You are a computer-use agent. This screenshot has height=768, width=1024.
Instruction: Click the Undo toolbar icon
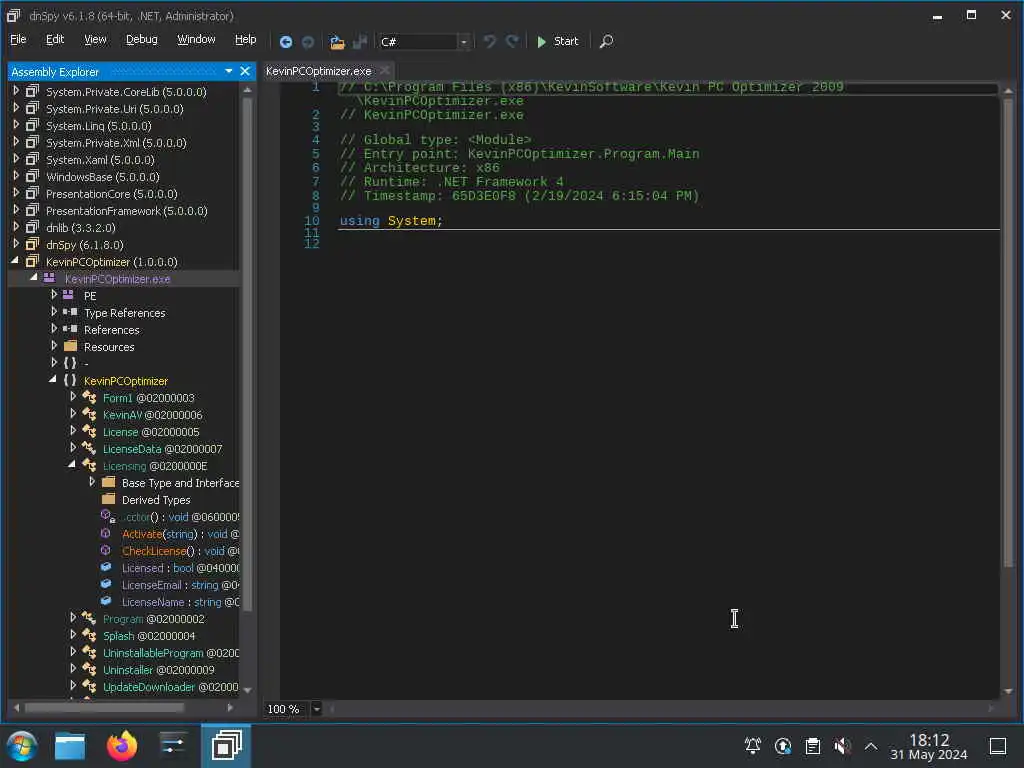click(489, 41)
